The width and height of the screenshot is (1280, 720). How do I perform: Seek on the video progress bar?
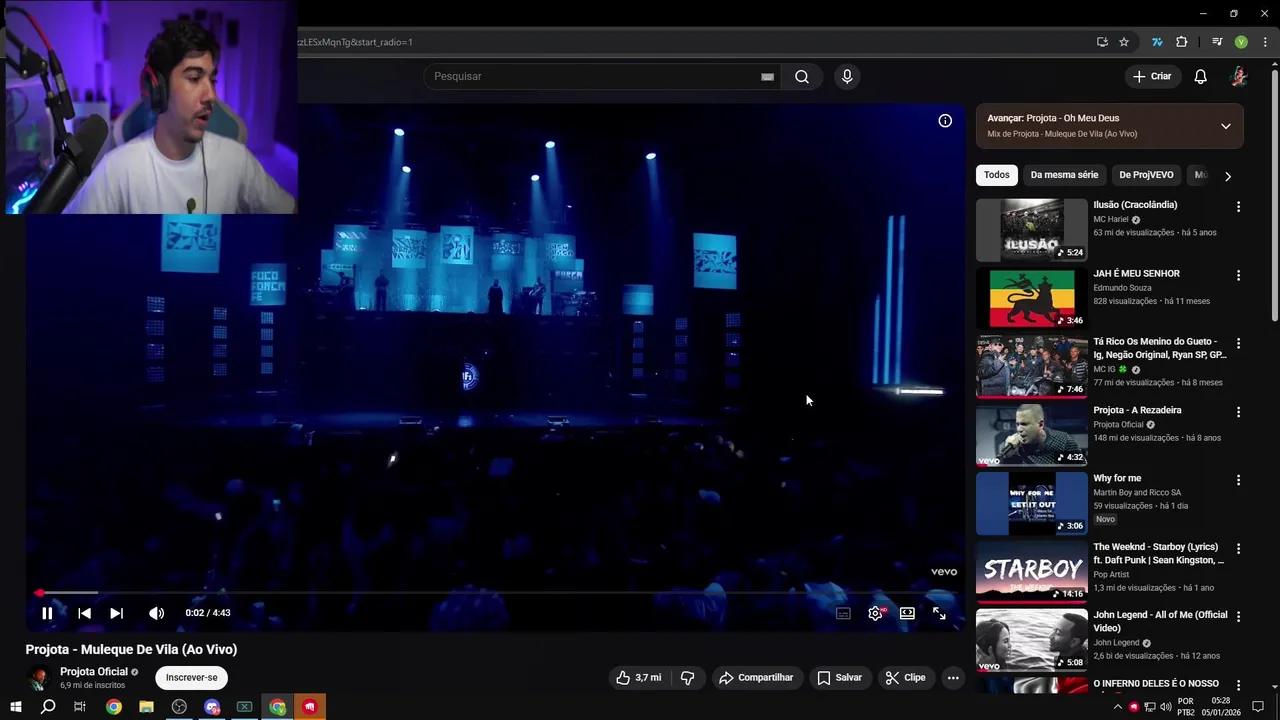(x=495, y=593)
